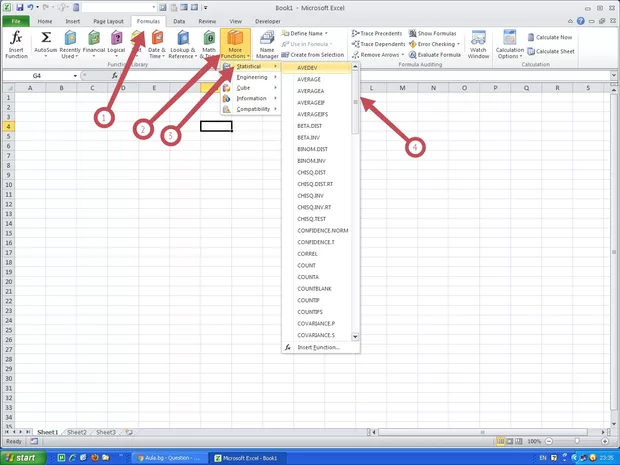
Task: Click Trace Dependents
Action: click(378, 44)
